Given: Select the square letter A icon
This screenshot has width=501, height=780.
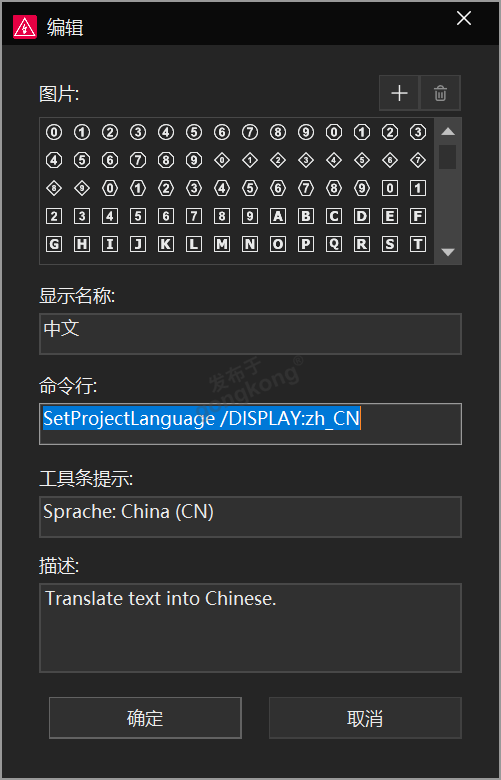Looking at the screenshot, I should [278, 216].
